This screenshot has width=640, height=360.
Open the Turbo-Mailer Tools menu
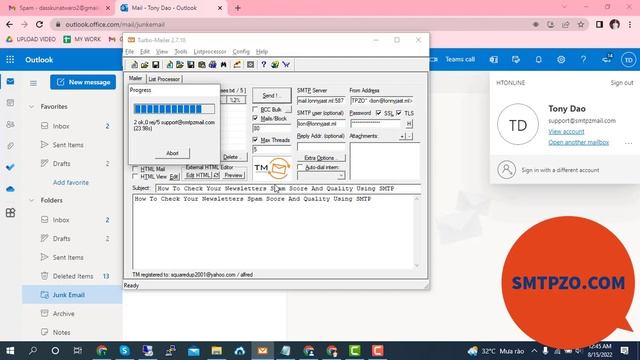tap(180, 52)
